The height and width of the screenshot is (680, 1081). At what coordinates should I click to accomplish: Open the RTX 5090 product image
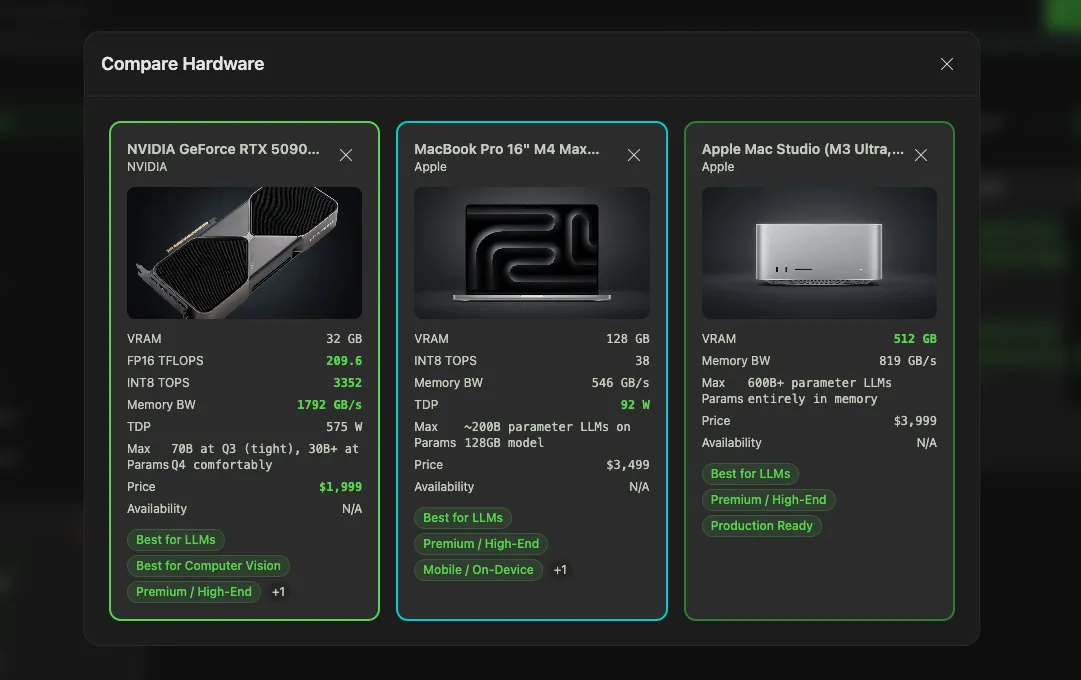point(244,252)
